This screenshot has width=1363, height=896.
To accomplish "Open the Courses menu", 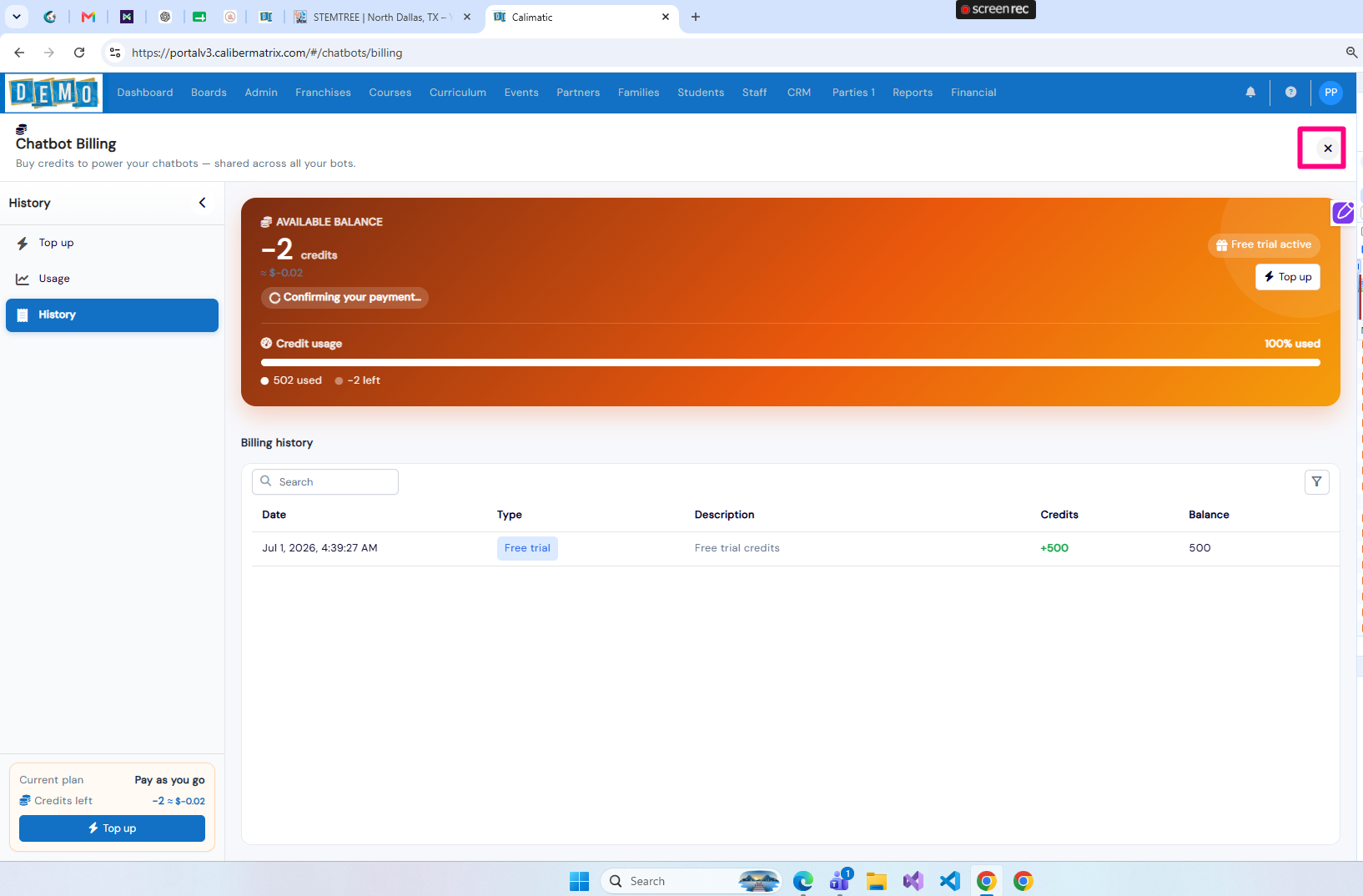I will point(390,93).
